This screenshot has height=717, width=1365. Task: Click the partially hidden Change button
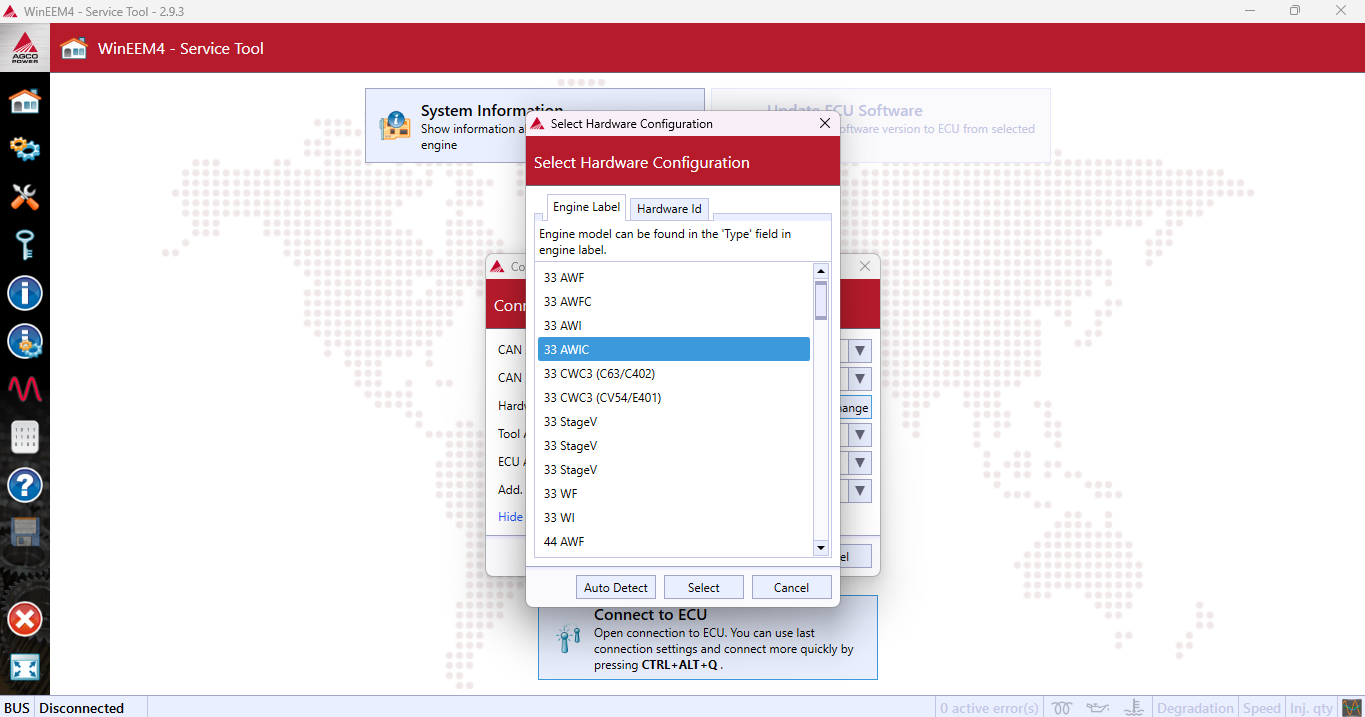click(x=855, y=408)
